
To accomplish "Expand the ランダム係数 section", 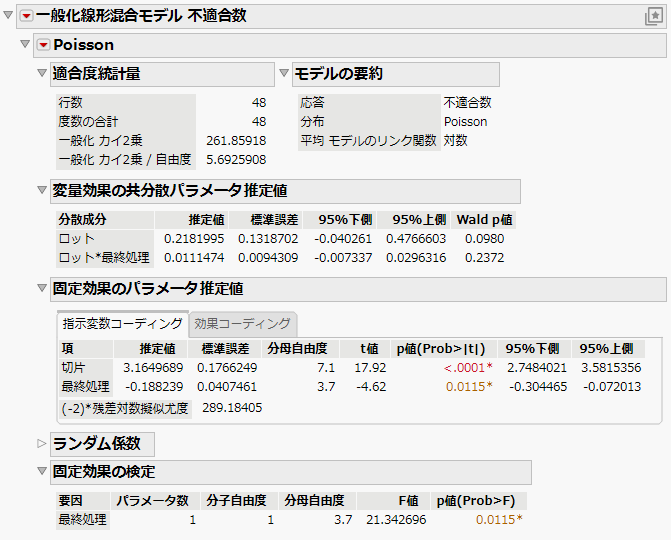I will (x=42, y=443).
